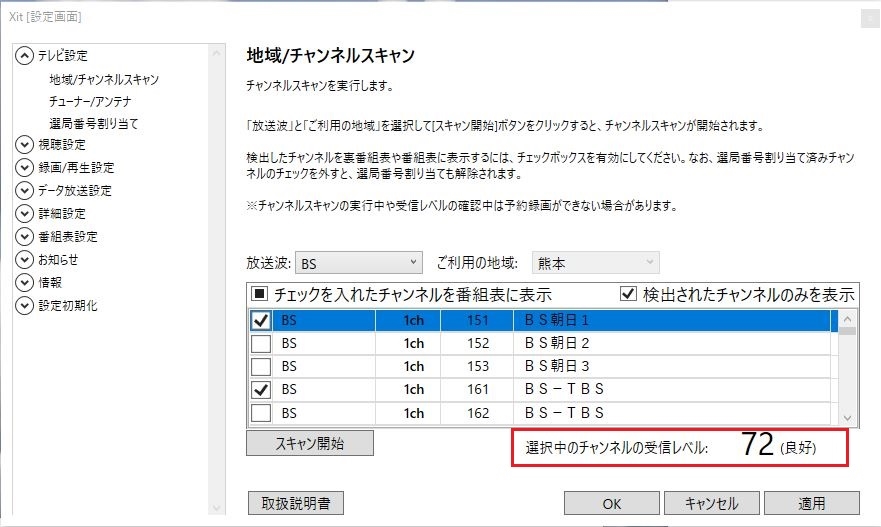Click the channel list scrollbar up arrow
The image size is (881, 527).
pyautogui.click(x=847, y=319)
